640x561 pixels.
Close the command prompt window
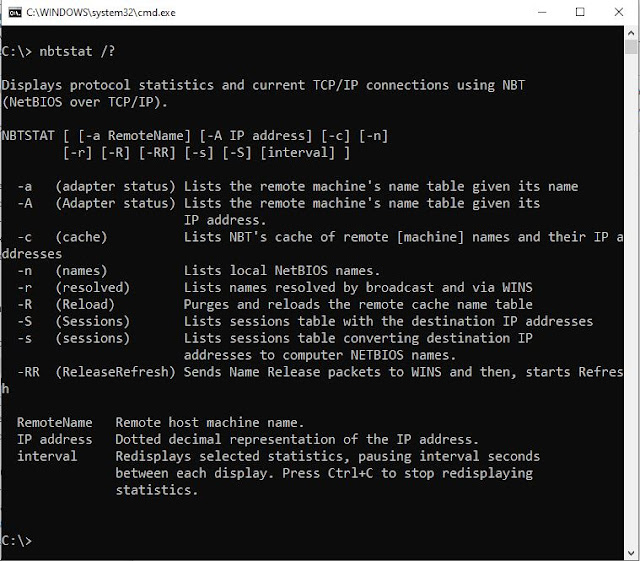coord(619,12)
